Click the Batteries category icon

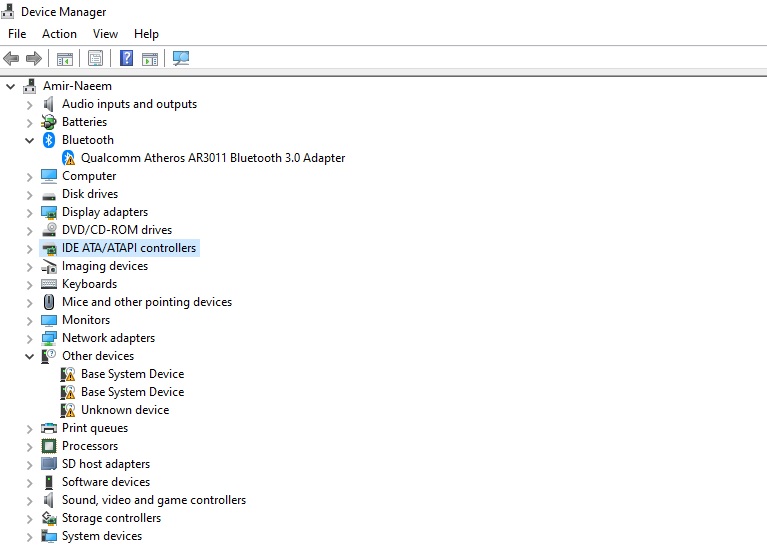coord(48,122)
